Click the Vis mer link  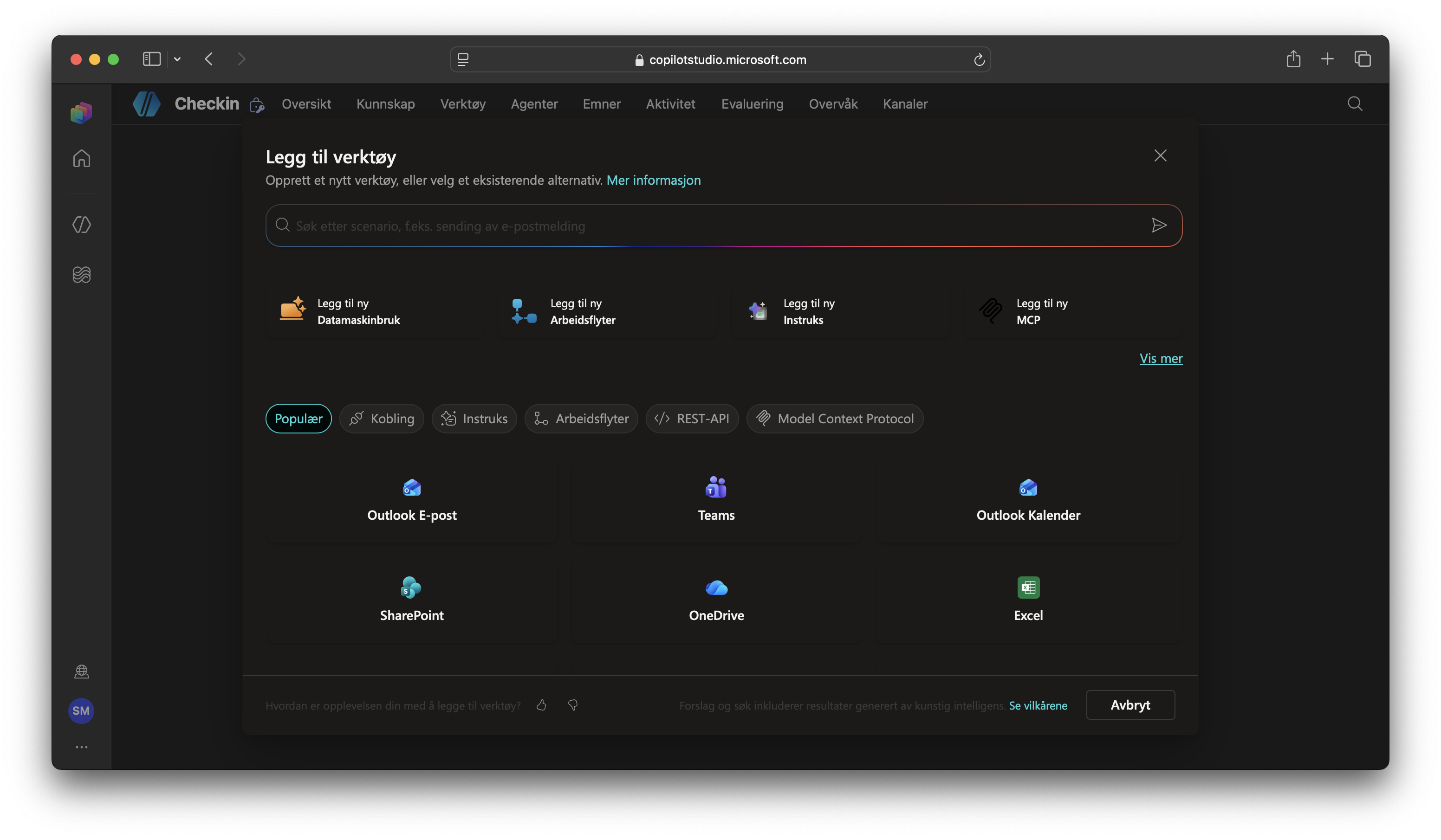(x=1161, y=359)
